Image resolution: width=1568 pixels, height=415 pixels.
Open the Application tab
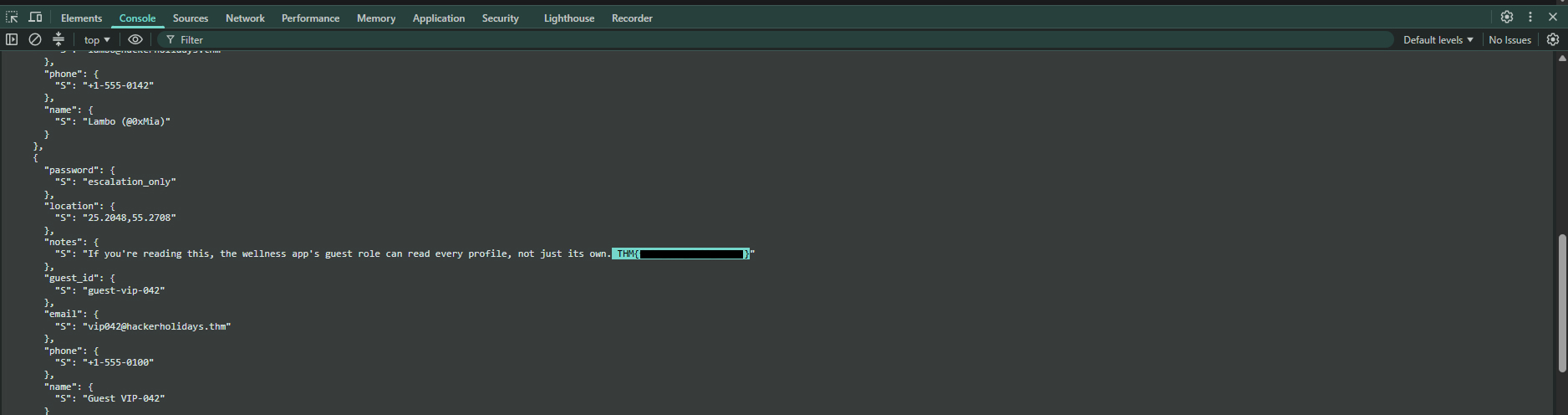click(439, 18)
